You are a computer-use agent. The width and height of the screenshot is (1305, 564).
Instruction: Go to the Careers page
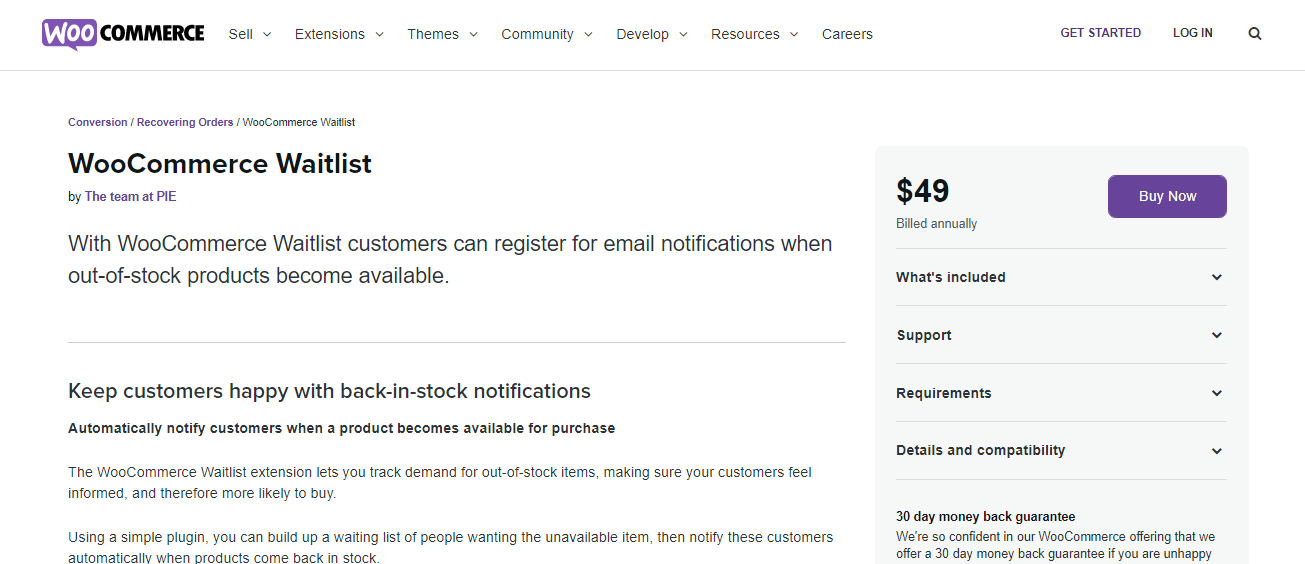847,34
